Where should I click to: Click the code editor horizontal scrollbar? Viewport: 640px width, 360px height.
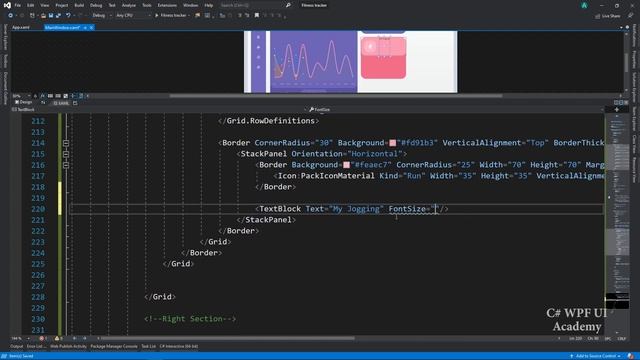pos(228,338)
